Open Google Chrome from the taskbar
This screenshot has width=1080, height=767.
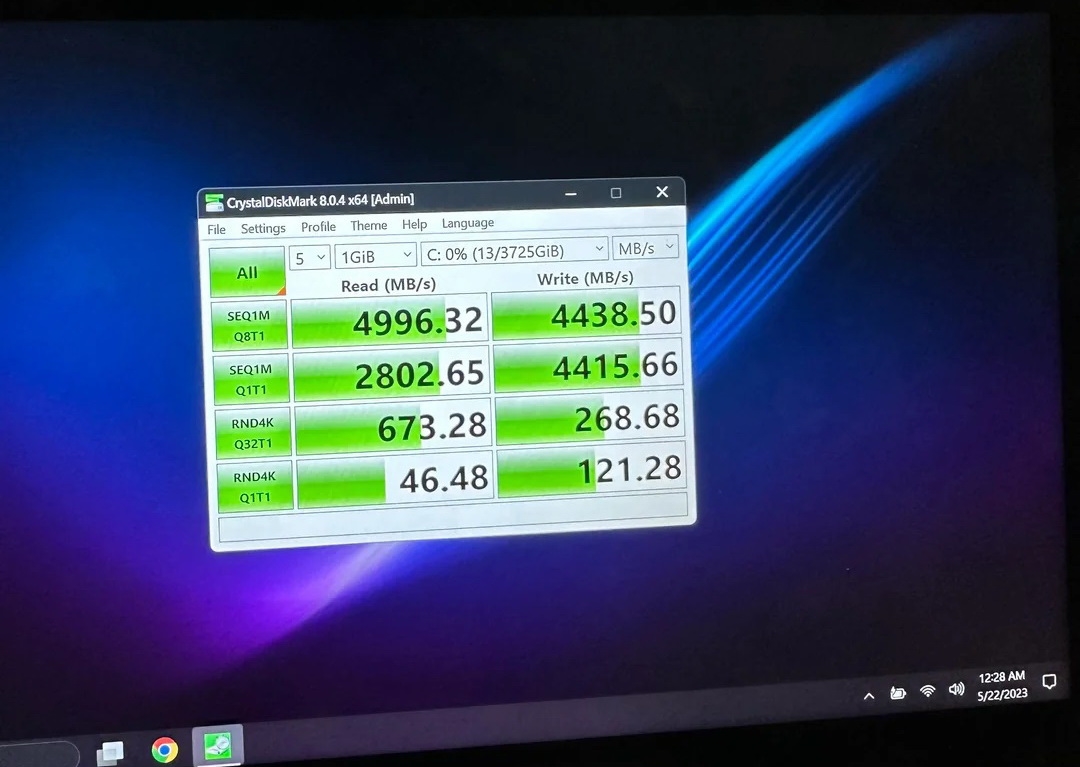pyautogui.click(x=165, y=749)
